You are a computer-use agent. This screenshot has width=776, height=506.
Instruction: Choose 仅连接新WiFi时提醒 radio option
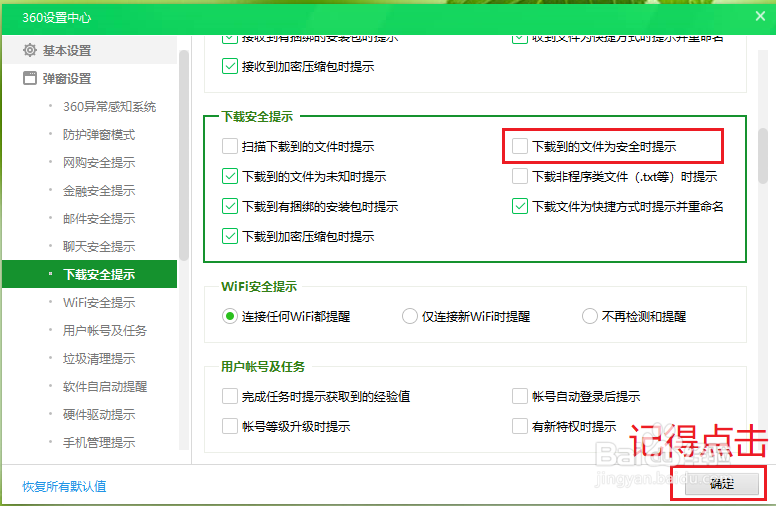point(410,316)
